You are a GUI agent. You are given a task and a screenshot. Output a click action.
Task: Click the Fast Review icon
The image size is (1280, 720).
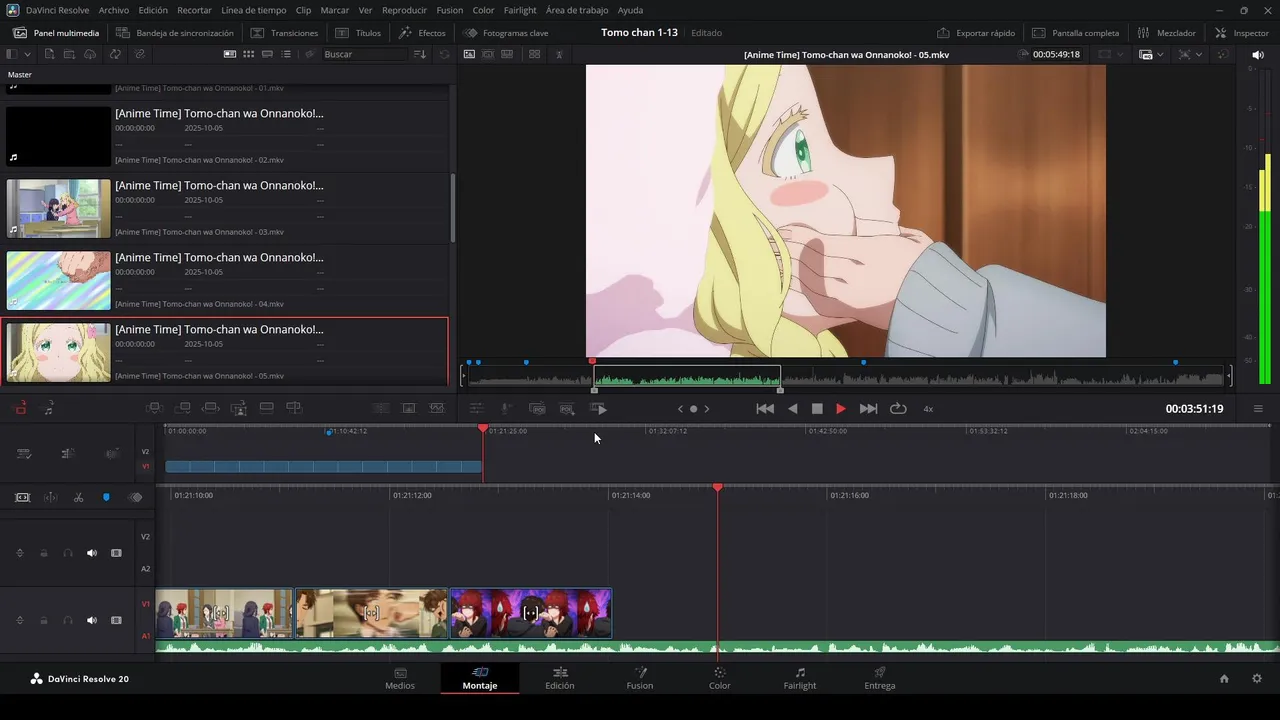[599, 408]
